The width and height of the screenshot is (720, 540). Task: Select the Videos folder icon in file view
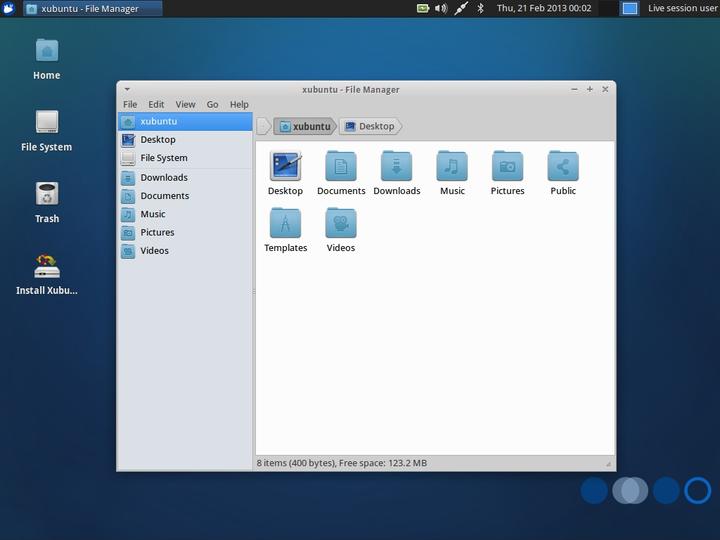click(341, 223)
